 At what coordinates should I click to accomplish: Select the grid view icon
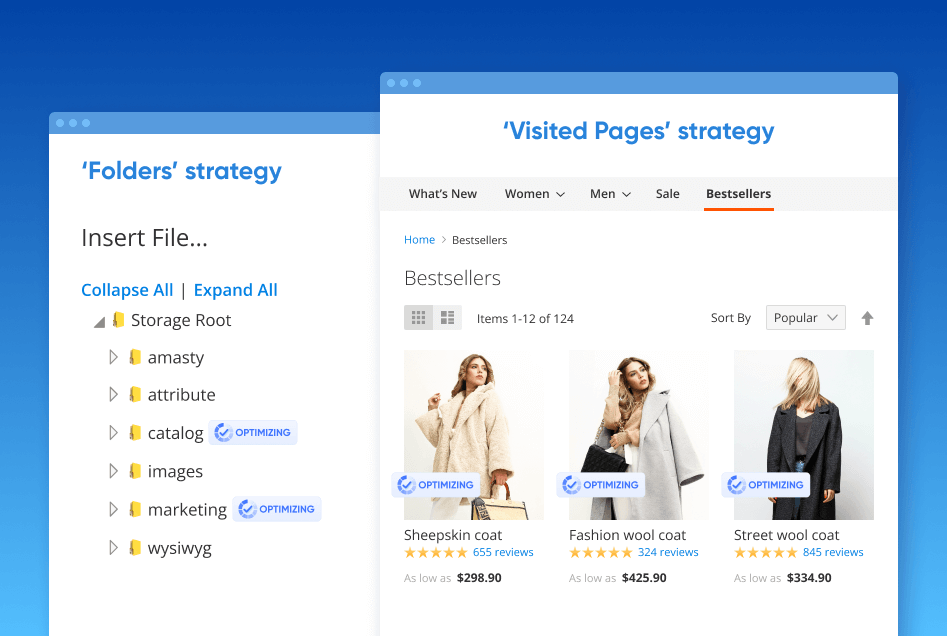pyautogui.click(x=419, y=317)
